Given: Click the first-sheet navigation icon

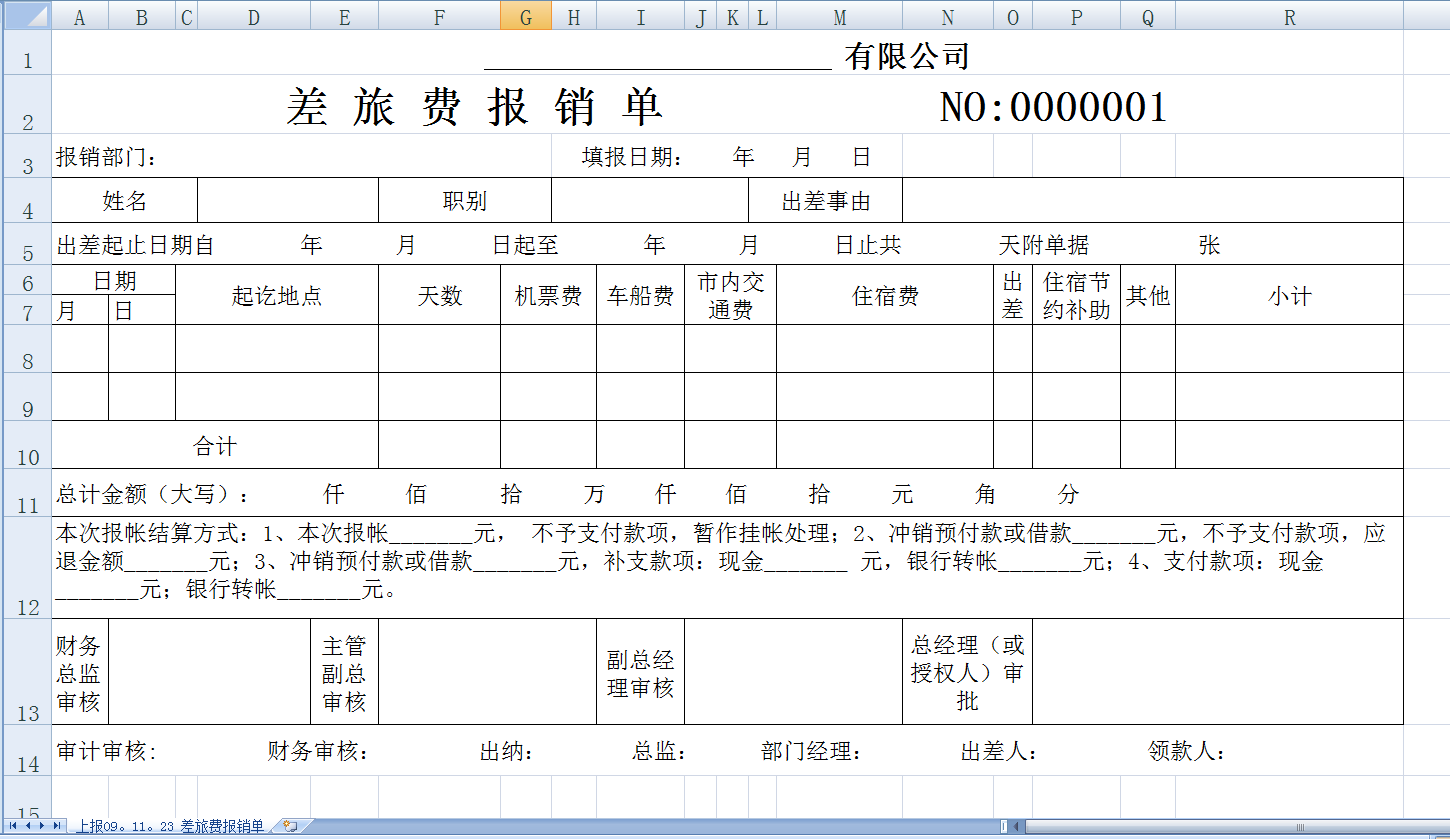Looking at the screenshot, I should point(12,825).
